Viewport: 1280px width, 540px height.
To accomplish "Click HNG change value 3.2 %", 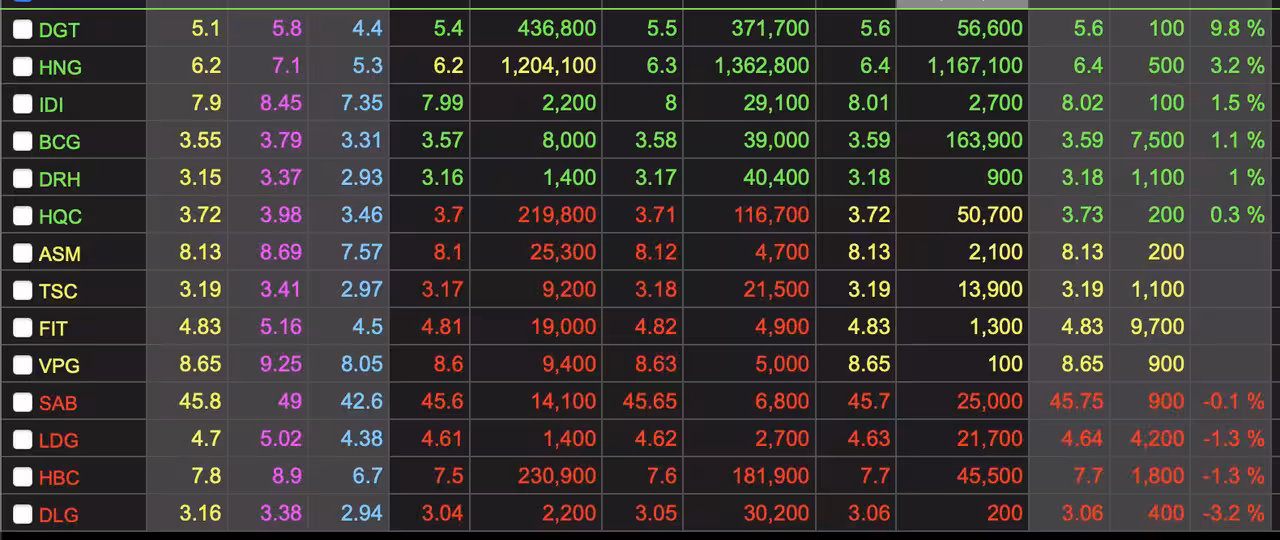I will 1237,66.
